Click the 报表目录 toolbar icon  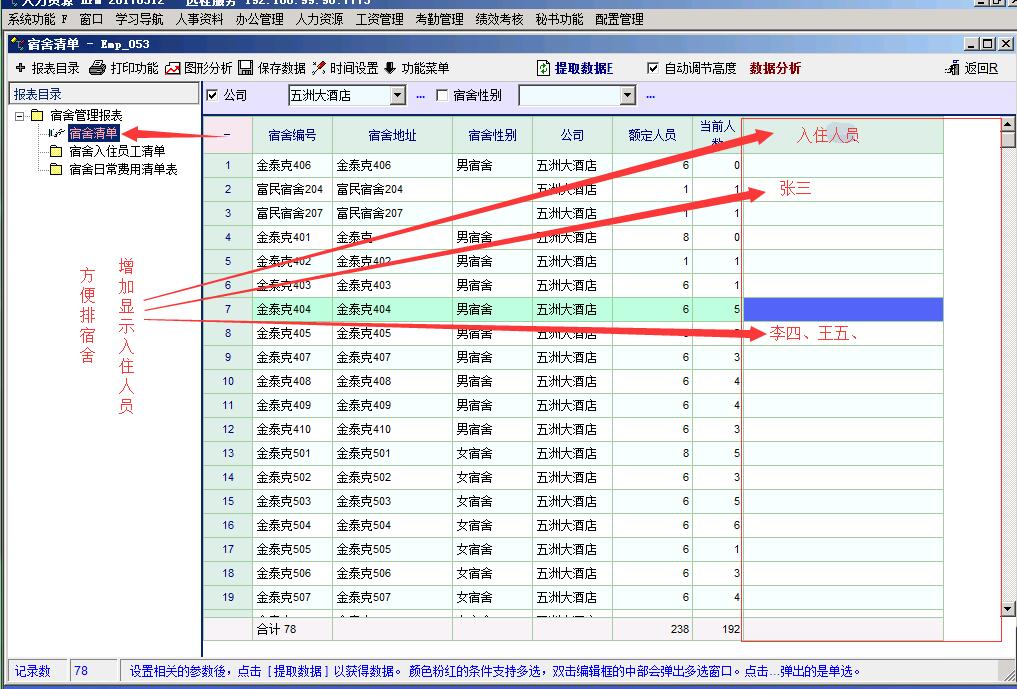tap(21, 68)
